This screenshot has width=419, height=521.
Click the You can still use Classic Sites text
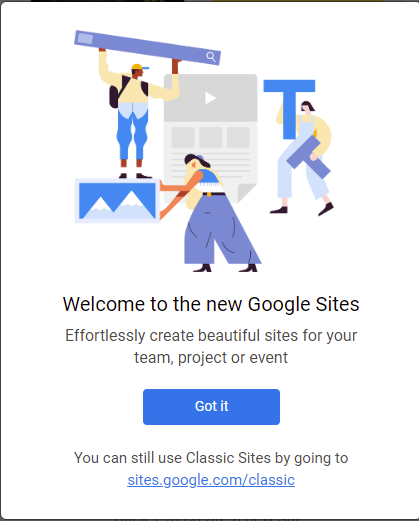coord(211,458)
